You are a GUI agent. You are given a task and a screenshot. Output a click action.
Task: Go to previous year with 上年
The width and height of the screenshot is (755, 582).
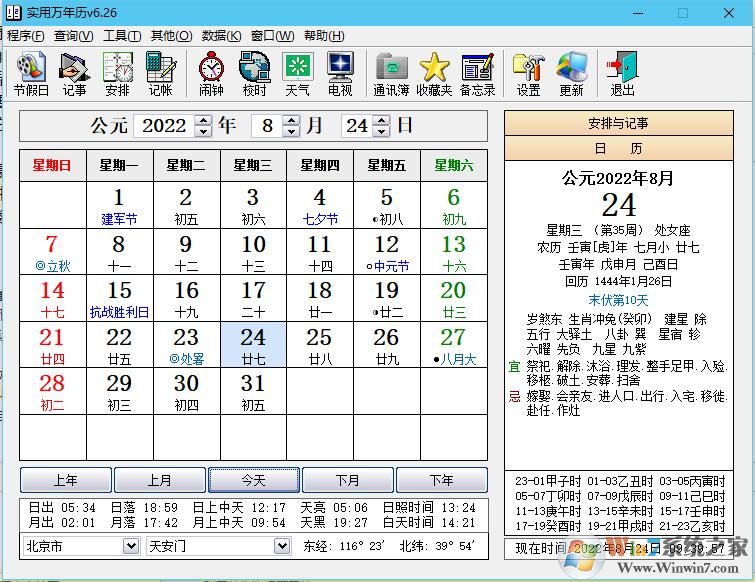click(65, 480)
